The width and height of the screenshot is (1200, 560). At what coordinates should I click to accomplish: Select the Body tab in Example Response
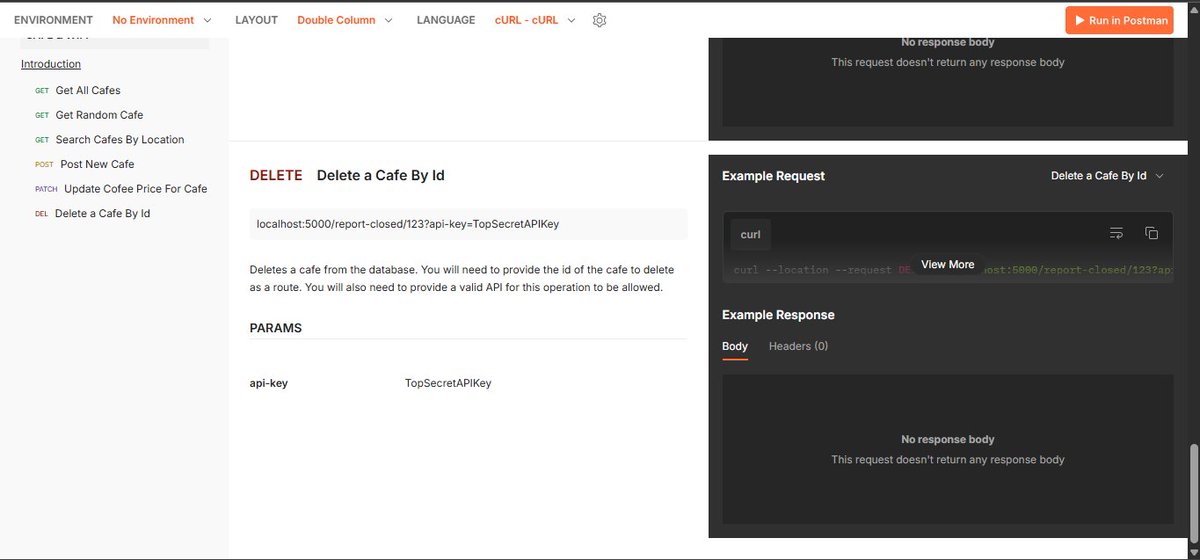point(735,346)
